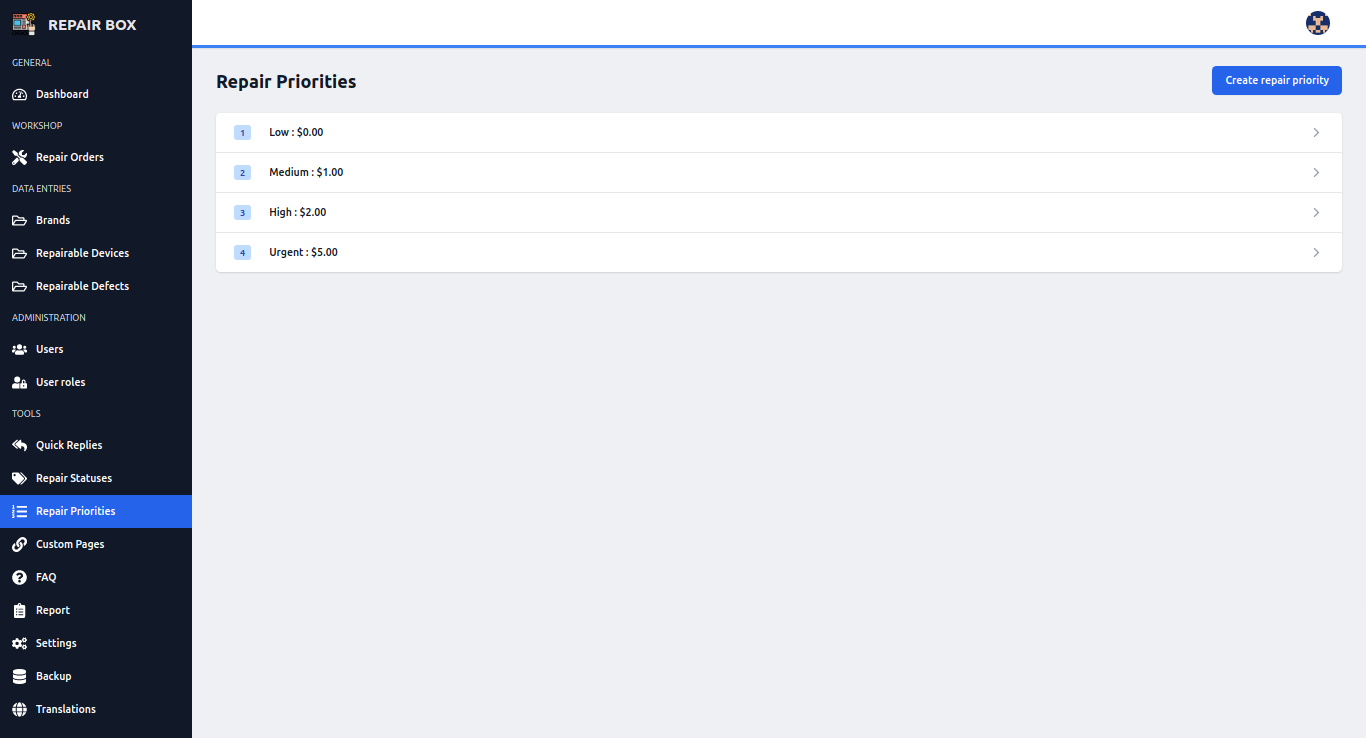Image resolution: width=1366 pixels, height=738 pixels.
Task: Click the Quick Replies reply-arrow icon
Action: [x=20, y=445]
